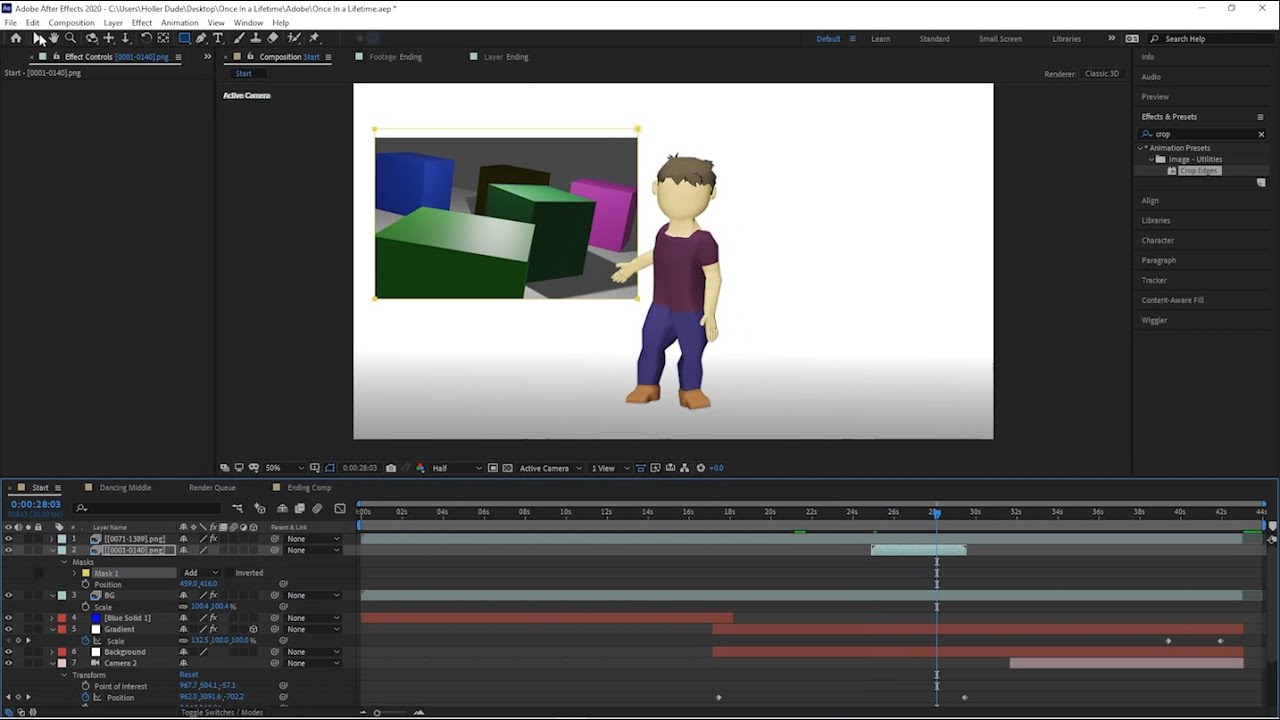Open the Mask 1 Add mode dropdown
Image resolution: width=1280 pixels, height=720 pixels.
click(x=200, y=573)
